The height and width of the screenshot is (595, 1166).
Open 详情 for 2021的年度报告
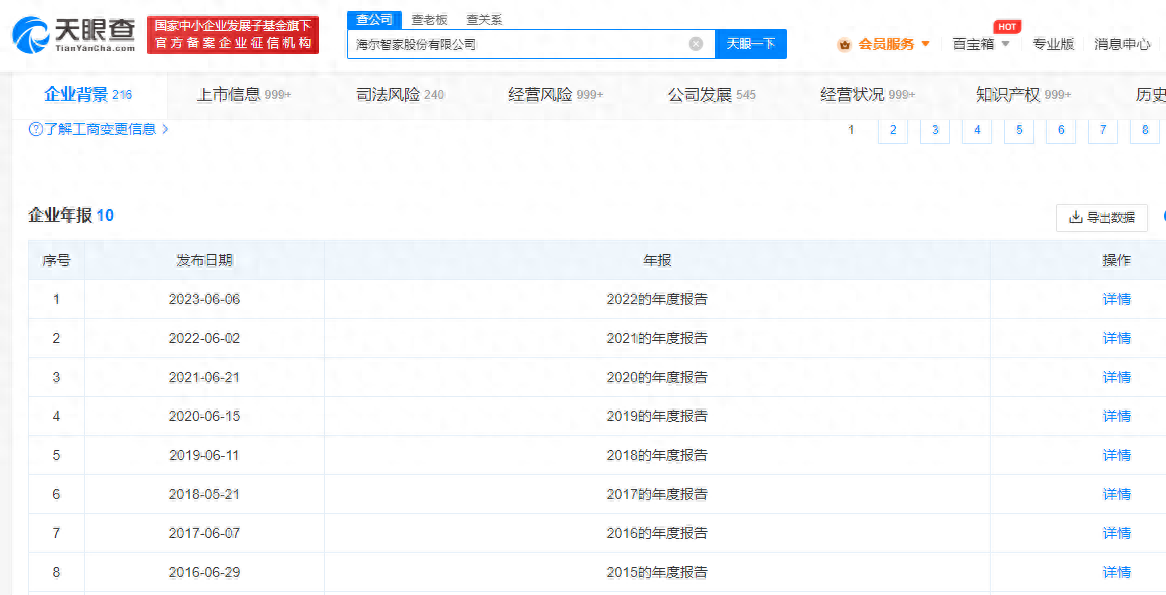point(1116,338)
